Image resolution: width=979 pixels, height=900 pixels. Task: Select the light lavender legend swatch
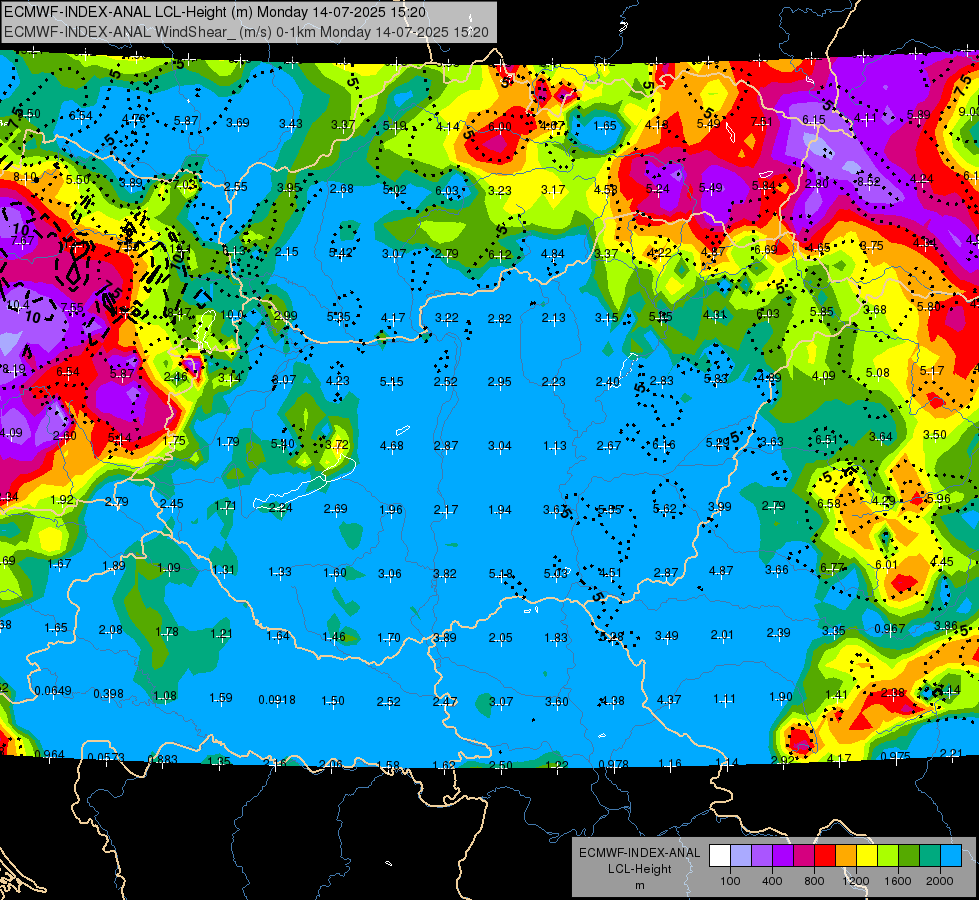741,856
